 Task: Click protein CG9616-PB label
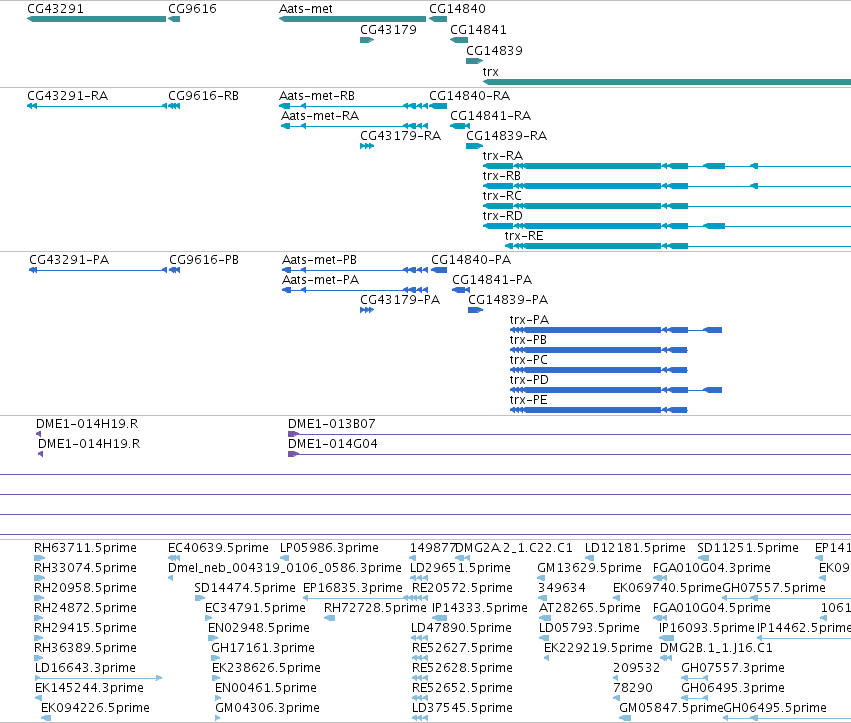pos(204,260)
